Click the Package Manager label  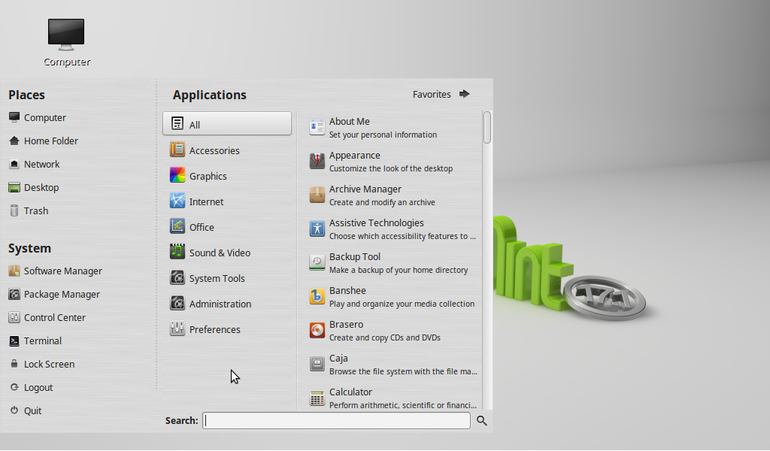click(62, 294)
